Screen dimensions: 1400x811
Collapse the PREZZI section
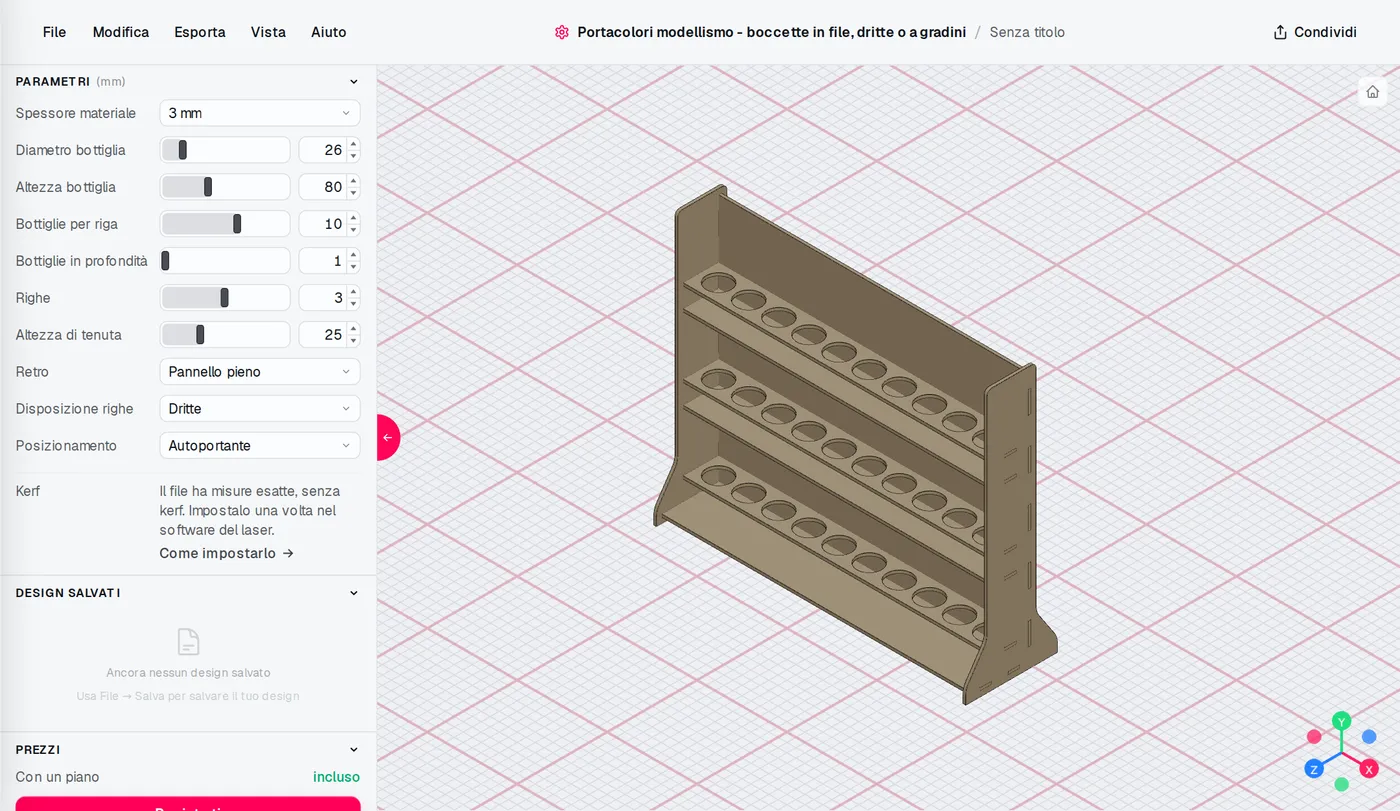point(353,749)
